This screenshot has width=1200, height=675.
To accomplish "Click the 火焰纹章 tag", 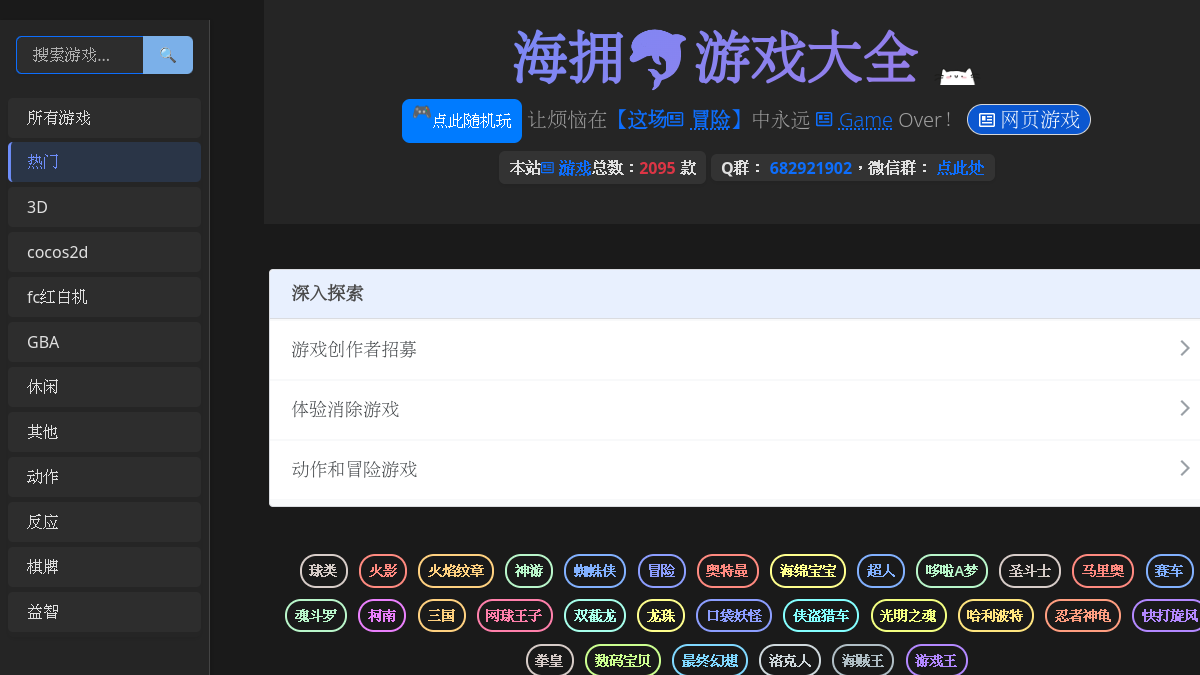I will coord(456,571).
